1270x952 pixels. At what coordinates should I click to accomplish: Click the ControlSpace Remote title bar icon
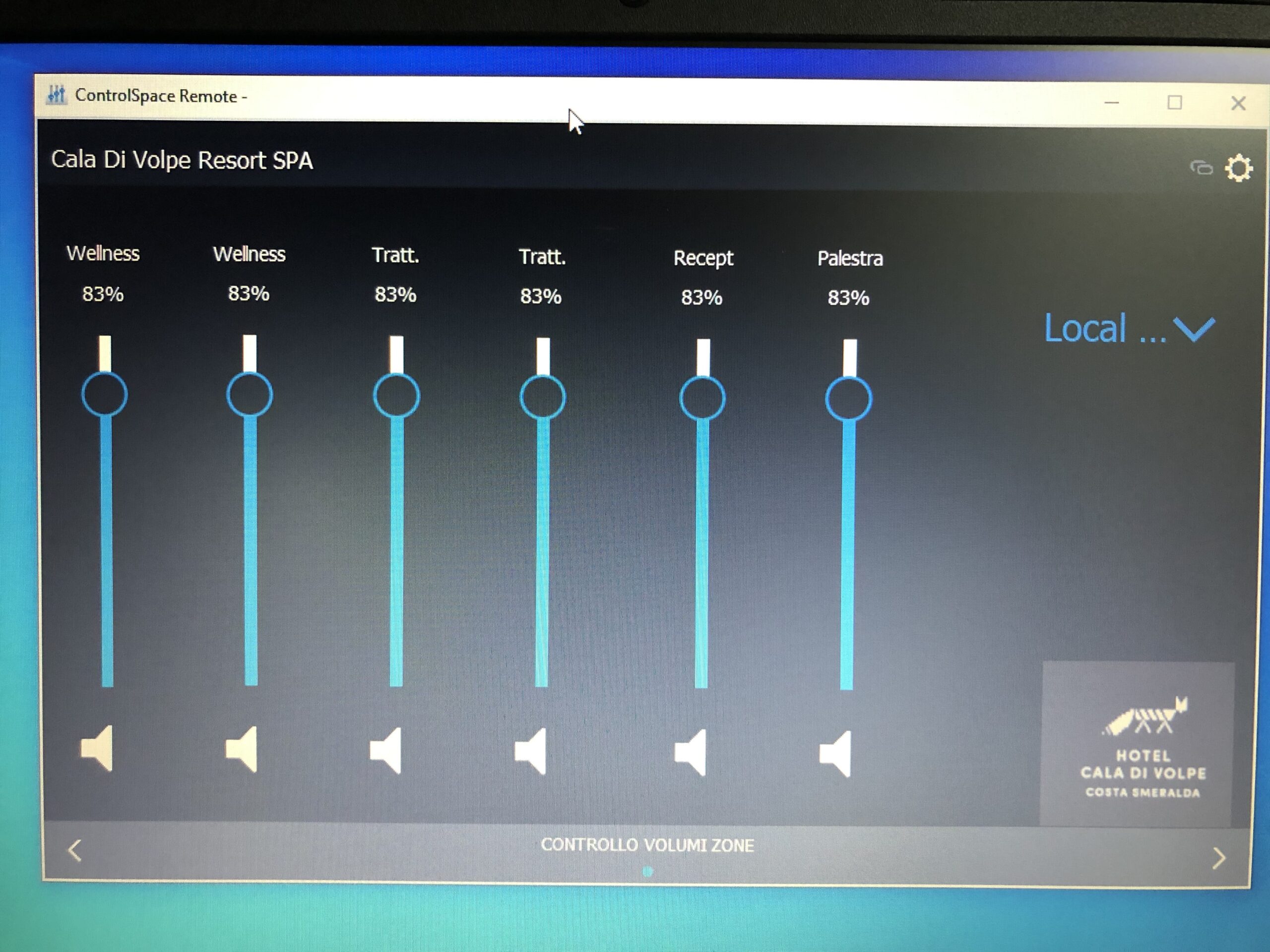click(56, 95)
